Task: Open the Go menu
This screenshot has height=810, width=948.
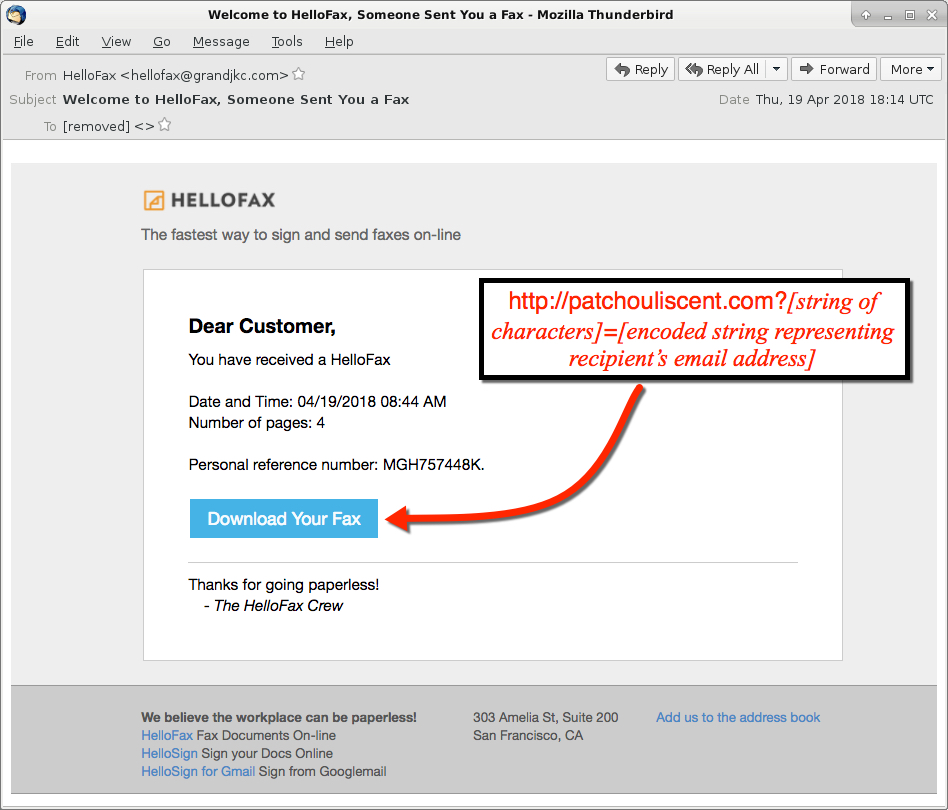Action: point(161,41)
